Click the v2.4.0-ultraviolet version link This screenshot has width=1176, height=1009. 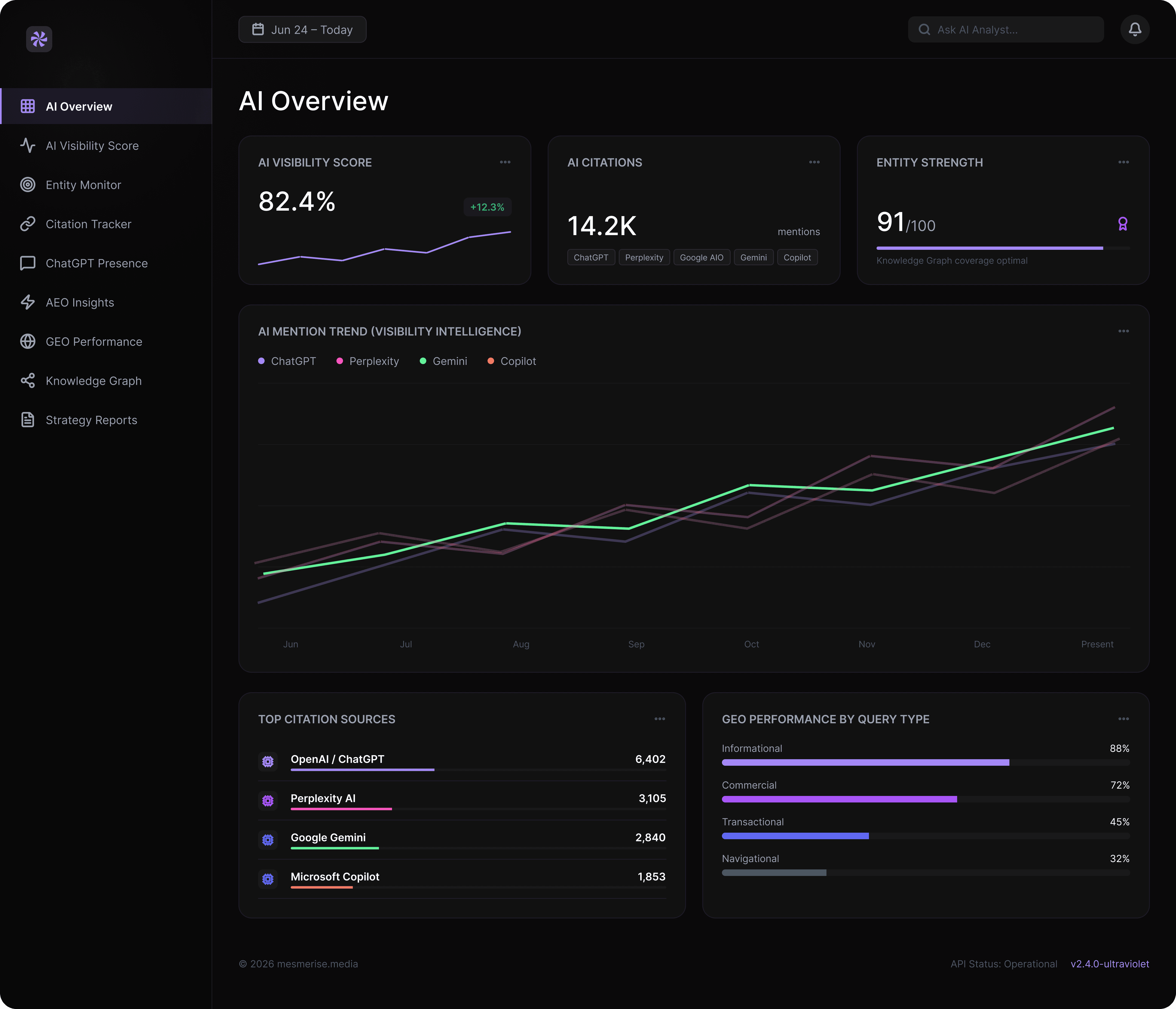[x=1110, y=964]
